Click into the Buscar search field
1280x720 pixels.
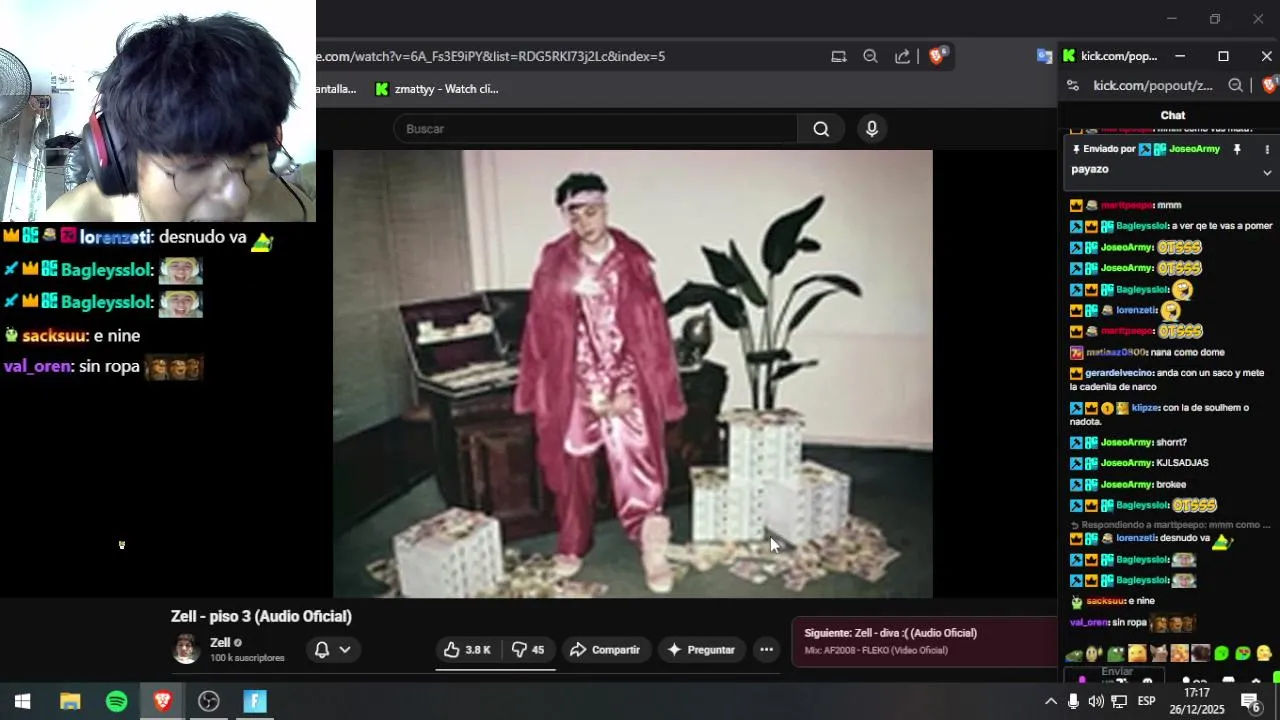596,129
